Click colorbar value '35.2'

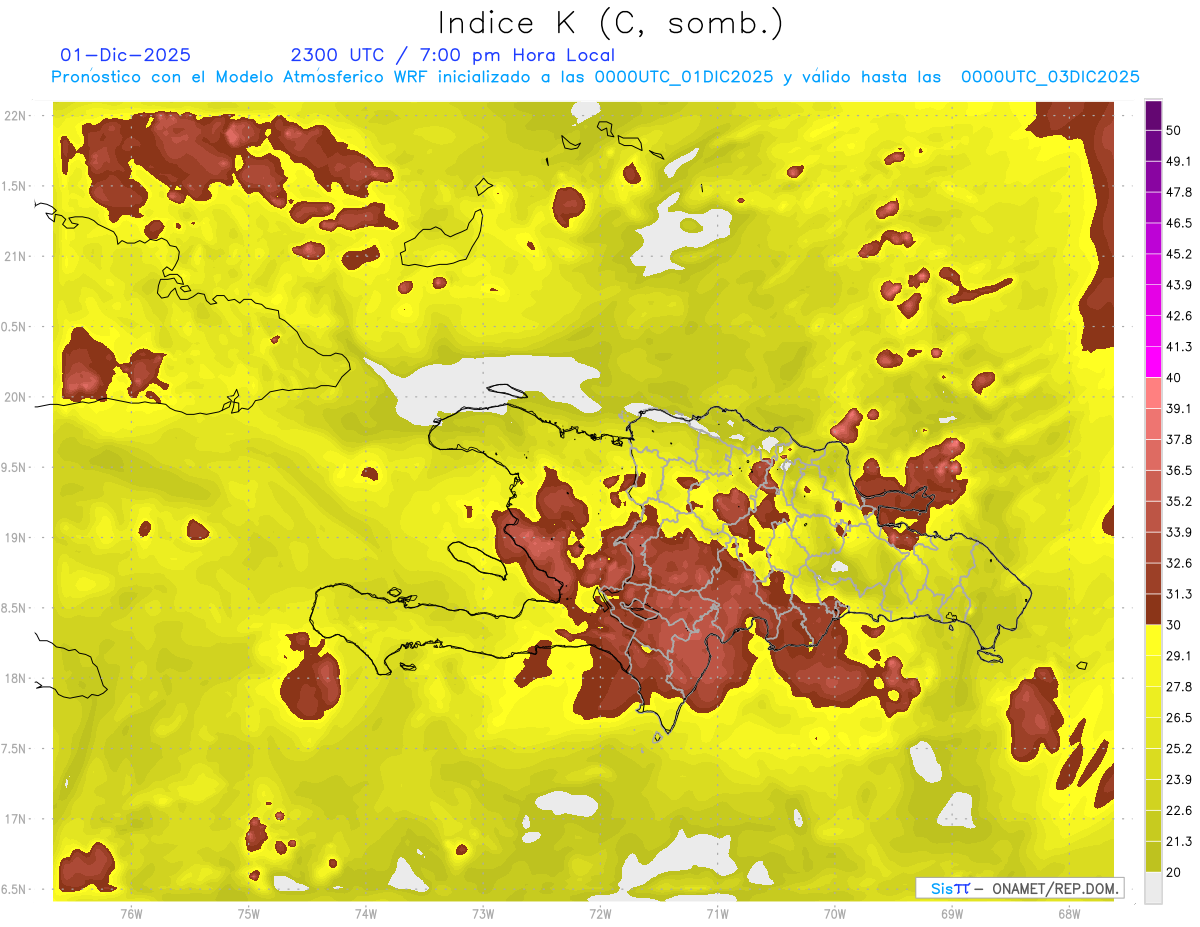(1179, 501)
